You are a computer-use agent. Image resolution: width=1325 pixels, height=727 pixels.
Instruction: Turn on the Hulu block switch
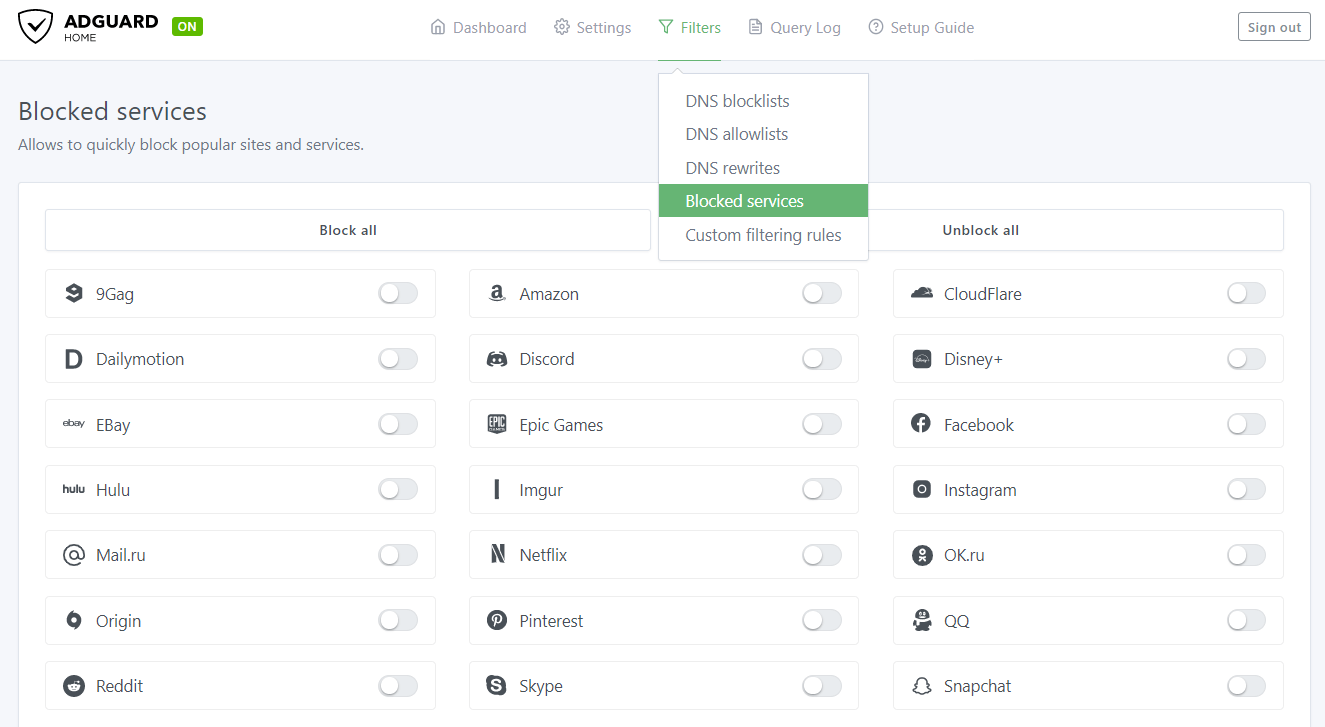coord(398,489)
